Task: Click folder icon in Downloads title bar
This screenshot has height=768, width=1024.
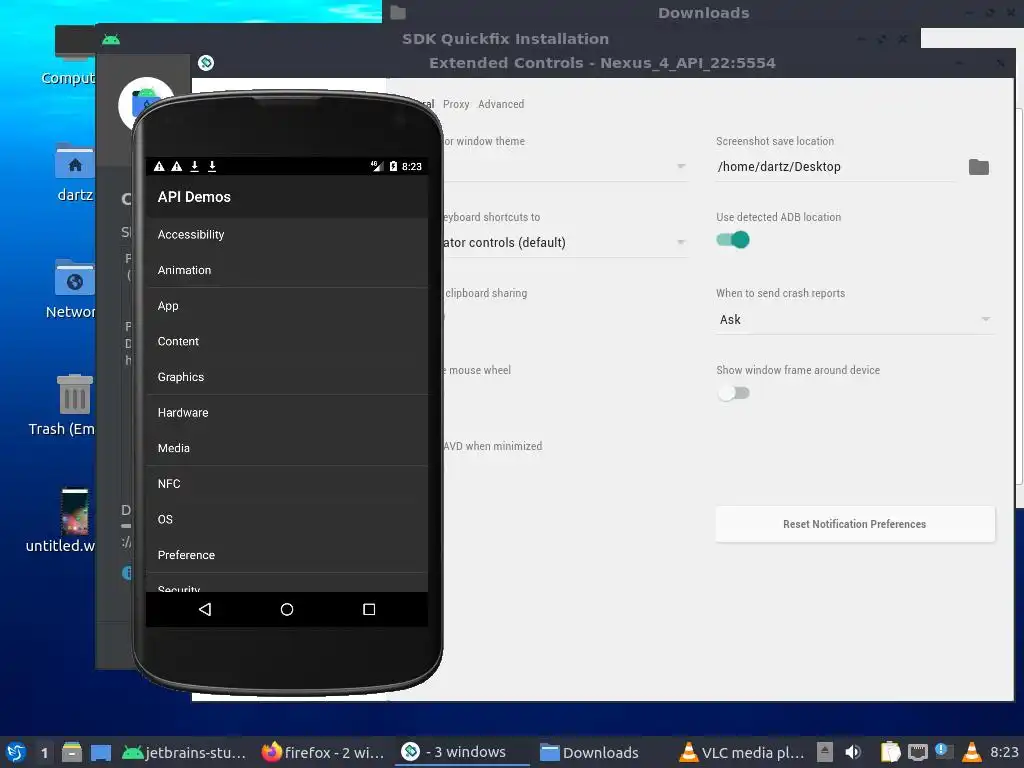Action: point(398,12)
